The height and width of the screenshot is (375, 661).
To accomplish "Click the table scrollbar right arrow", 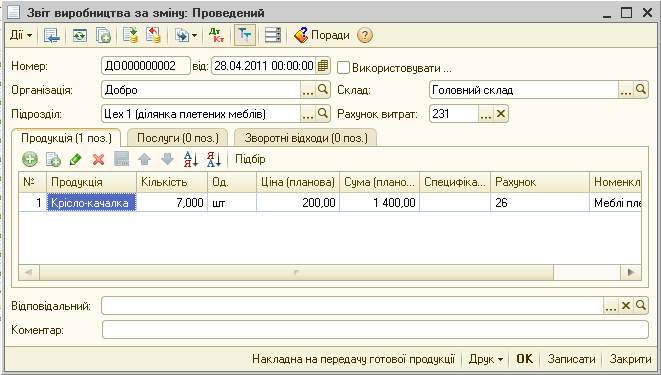I will pos(631,272).
